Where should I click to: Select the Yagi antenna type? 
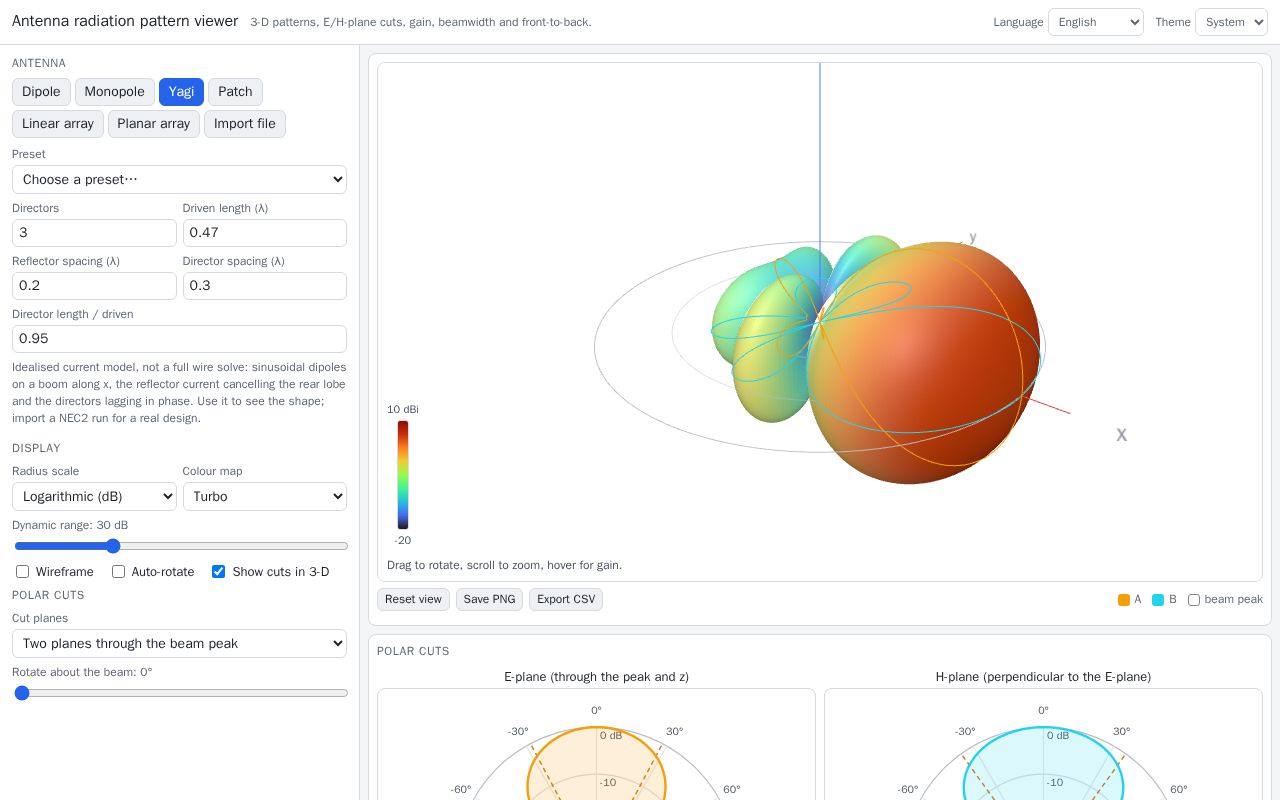(x=181, y=92)
